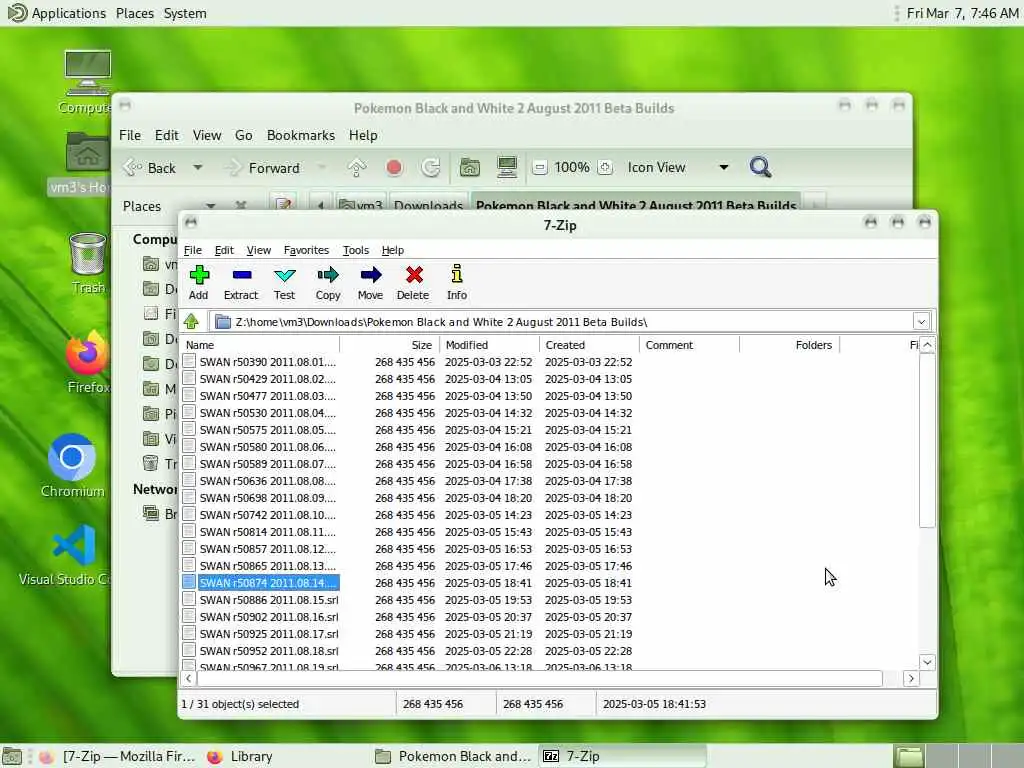Click the red Stop icon in file manager
Viewport: 1024px width, 768px height.
[394, 168]
